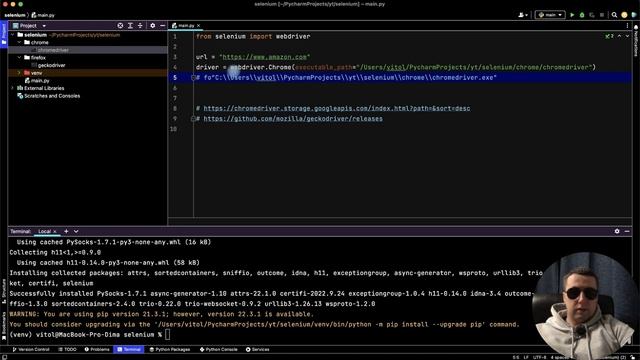
Task: Open Python Packages tool window
Action: pyautogui.click(x=170, y=349)
